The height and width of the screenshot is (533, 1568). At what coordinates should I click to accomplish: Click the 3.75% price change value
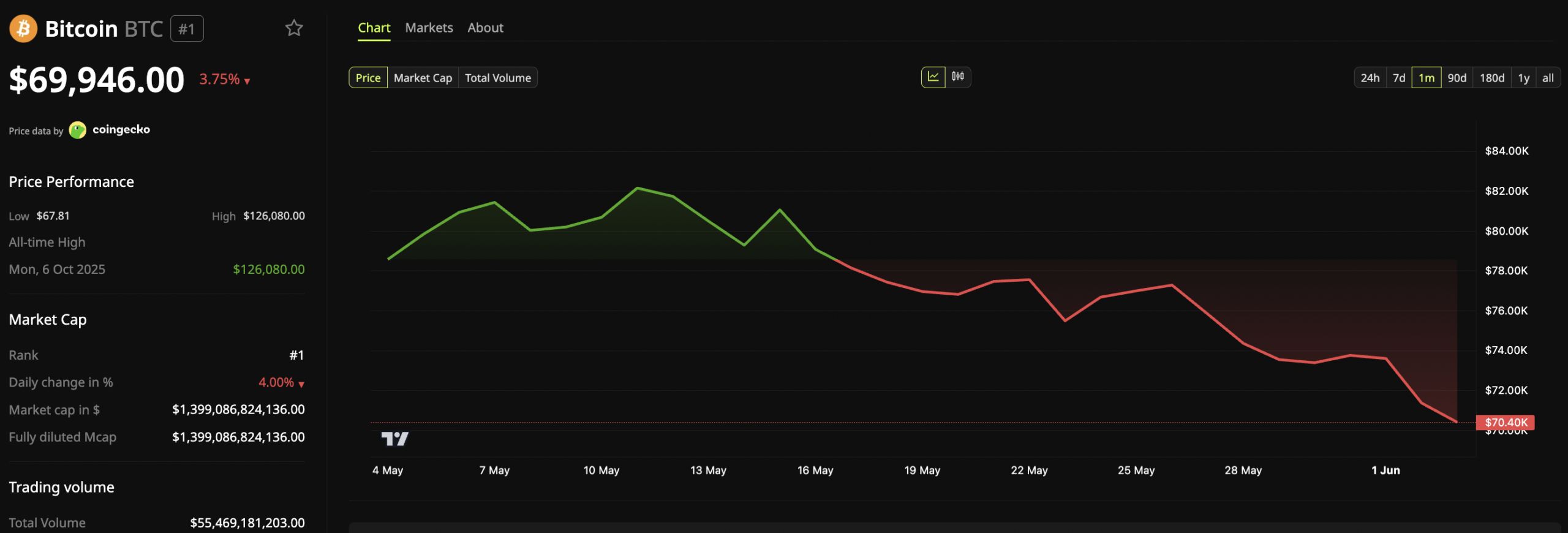(x=219, y=79)
